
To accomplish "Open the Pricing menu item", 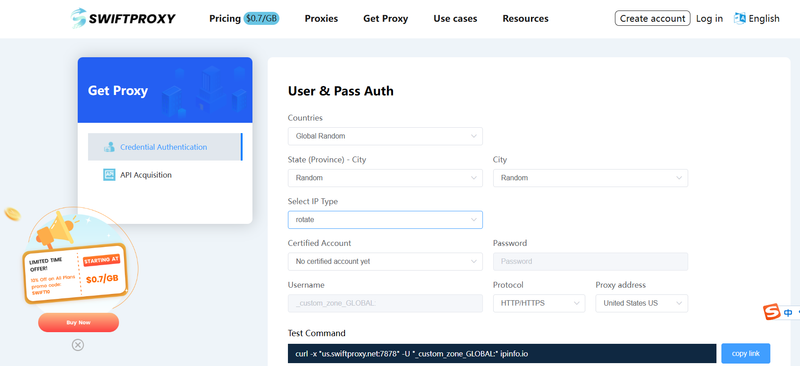I will click(225, 18).
